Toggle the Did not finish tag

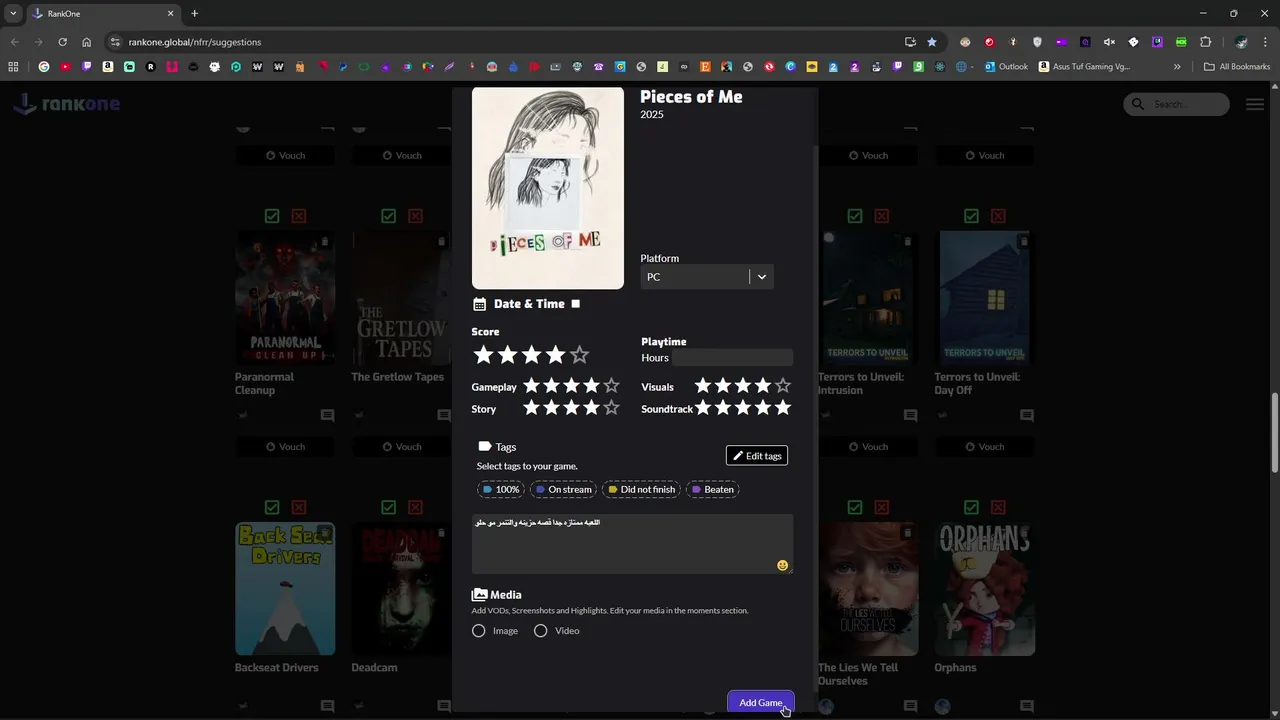coord(641,489)
